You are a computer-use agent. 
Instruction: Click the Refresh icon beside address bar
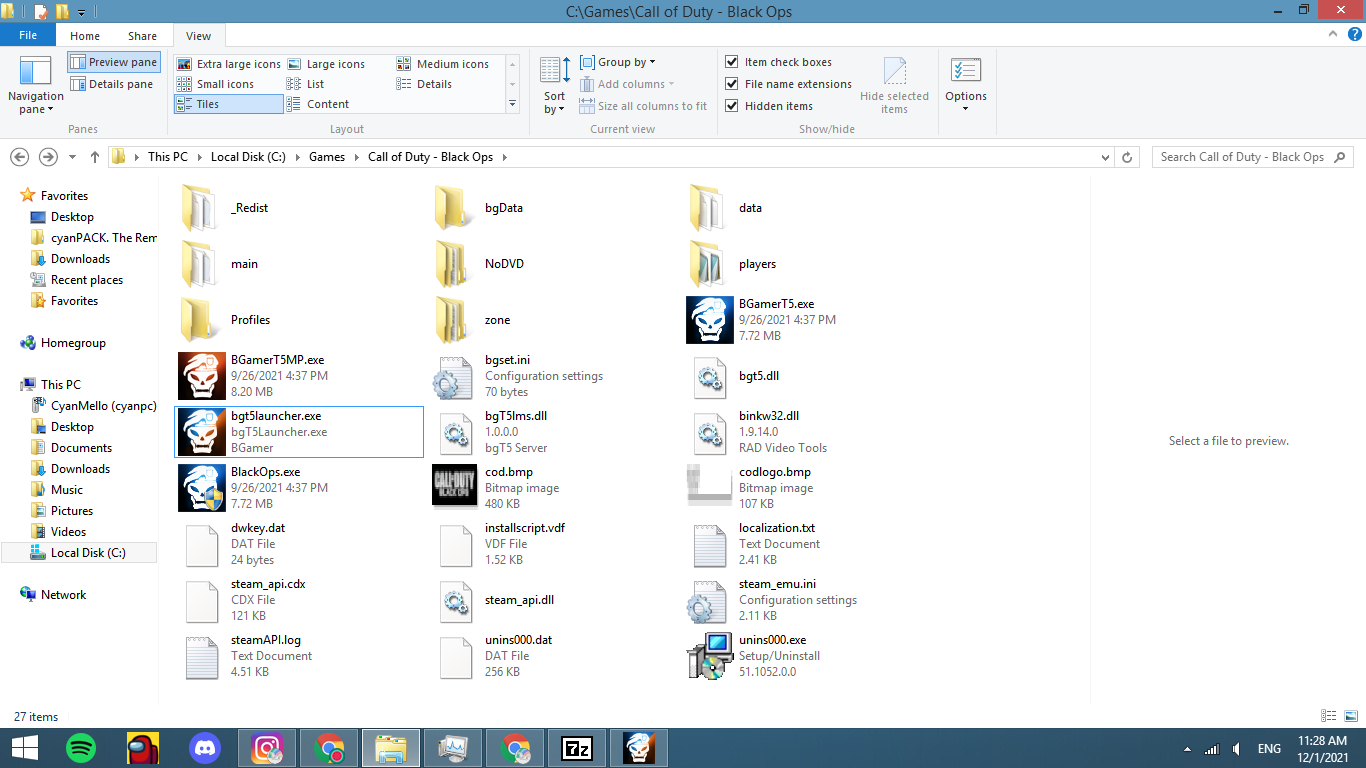point(1128,157)
